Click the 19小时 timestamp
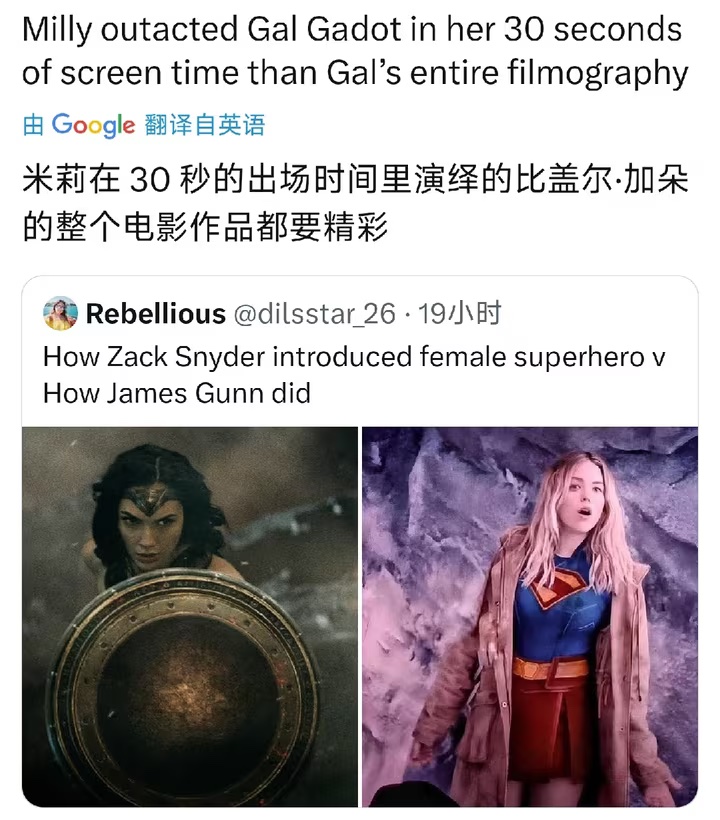Image resolution: width=720 pixels, height=820 pixels. (459, 313)
